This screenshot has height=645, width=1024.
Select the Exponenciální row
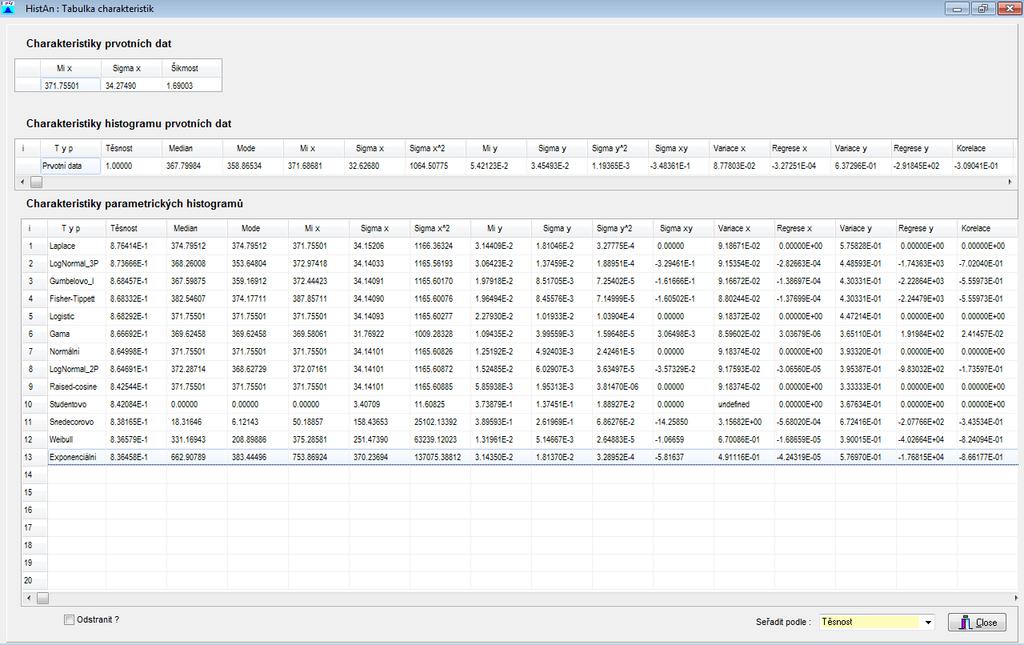pyautogui.click(x=520, y=458)
